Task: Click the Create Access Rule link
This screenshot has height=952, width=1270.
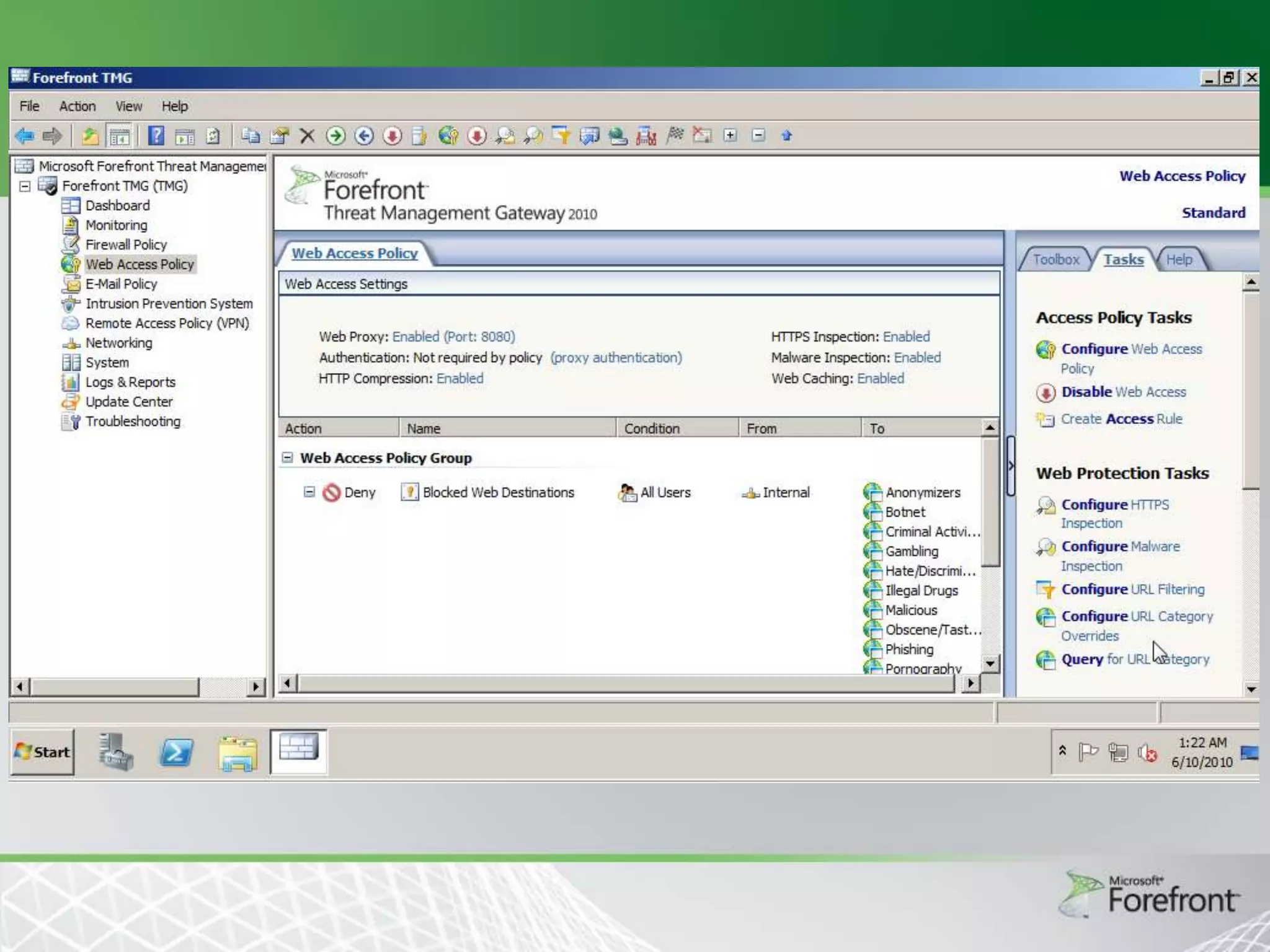Action: coord(1121,419)
